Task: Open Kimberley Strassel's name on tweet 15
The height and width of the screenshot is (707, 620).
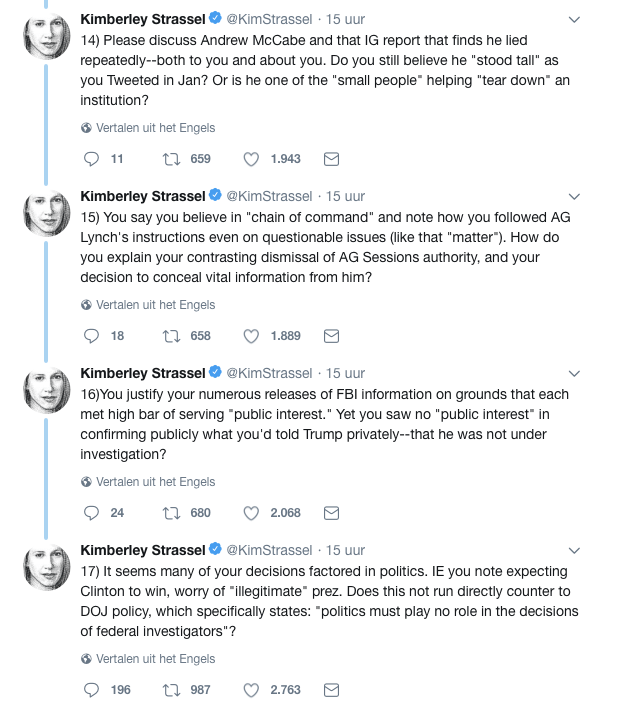Action: click(142, 196)
